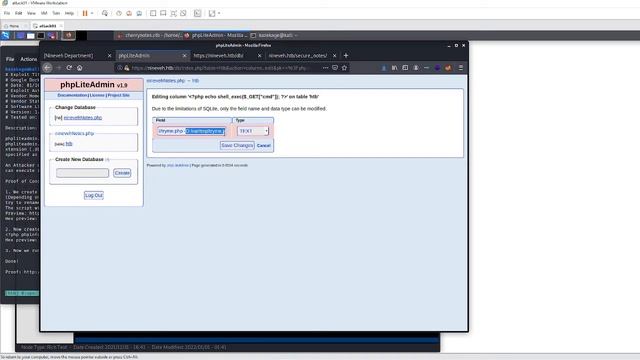Viewport: 640px width, 360px height.
Task: Click the Firefox back arrow button
Action: coord(47,68)
